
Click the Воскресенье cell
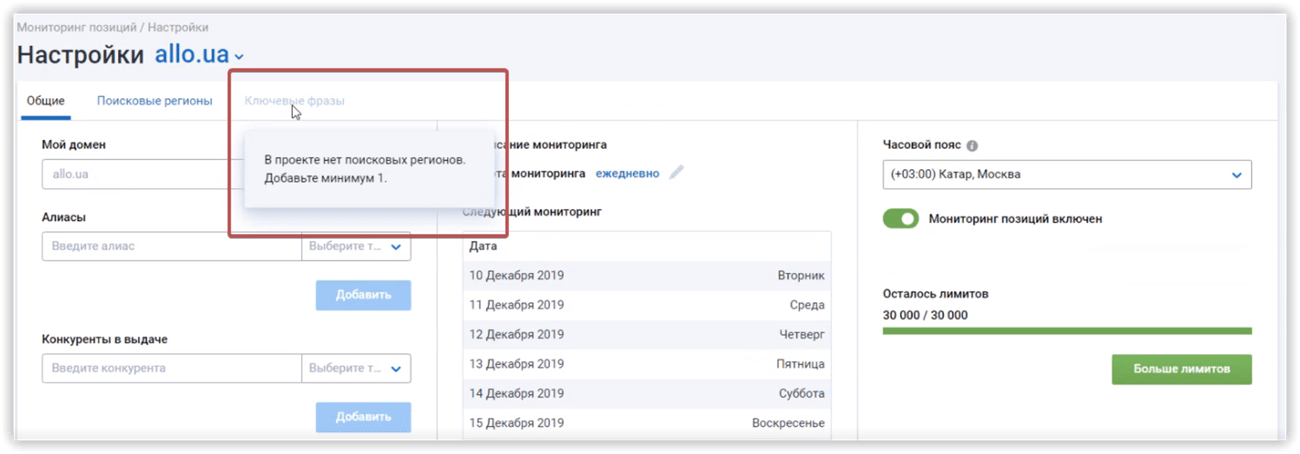pos(789,423)
